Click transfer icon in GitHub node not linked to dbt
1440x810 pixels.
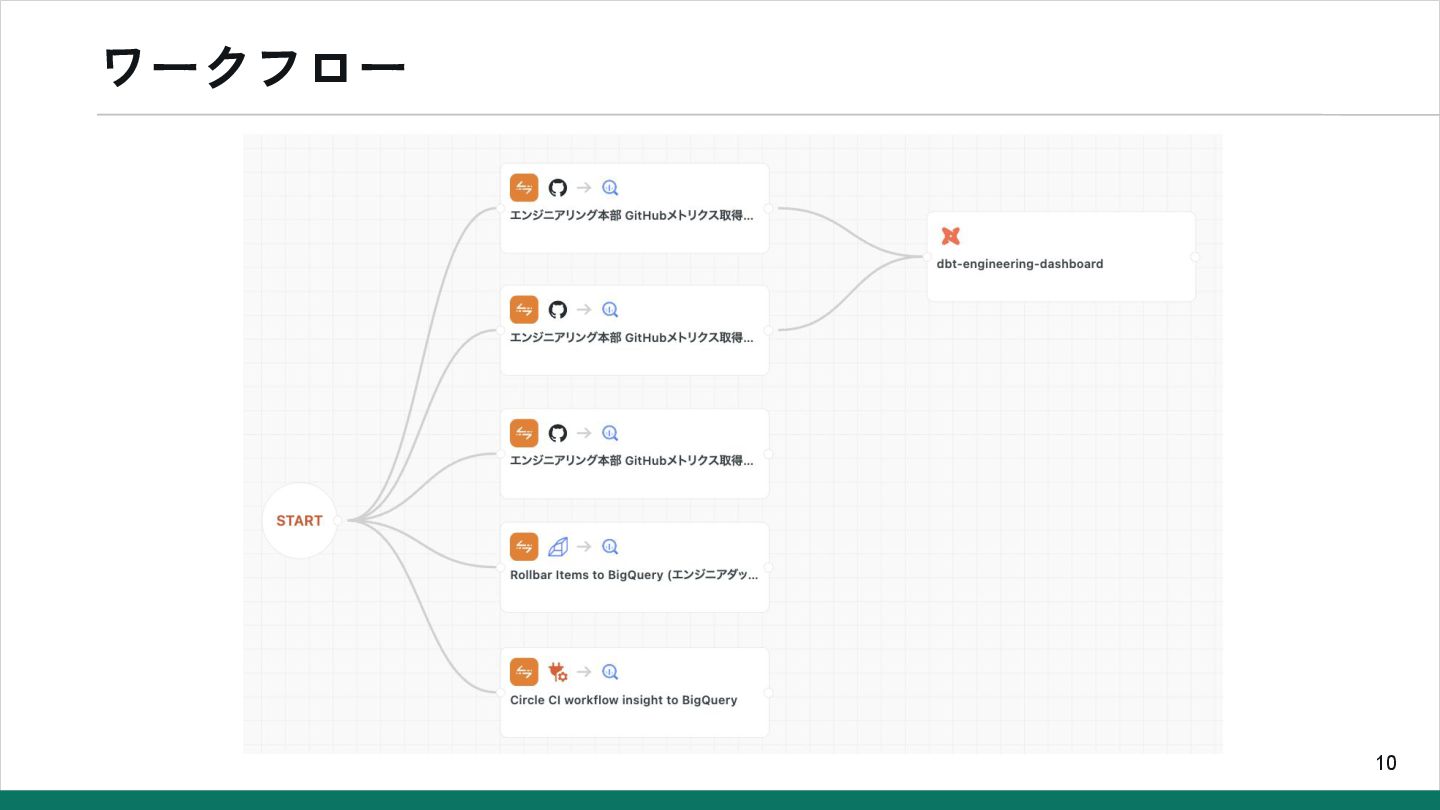[524, 433]
